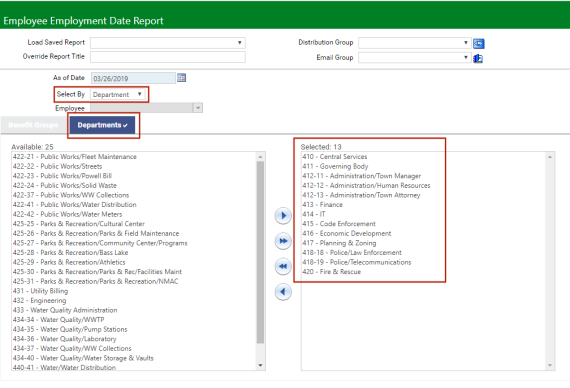Click Available list scroll-down arrow
The height and width of the screenshot is (388, 570).
[260, 365]
